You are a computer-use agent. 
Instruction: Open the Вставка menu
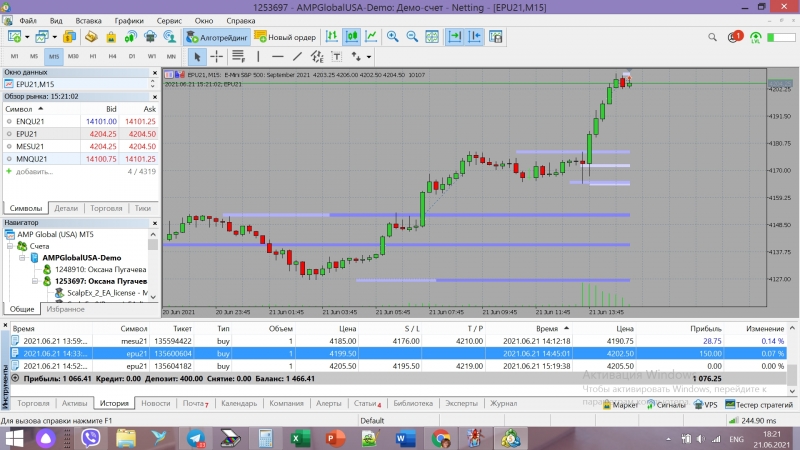[88, 21]
